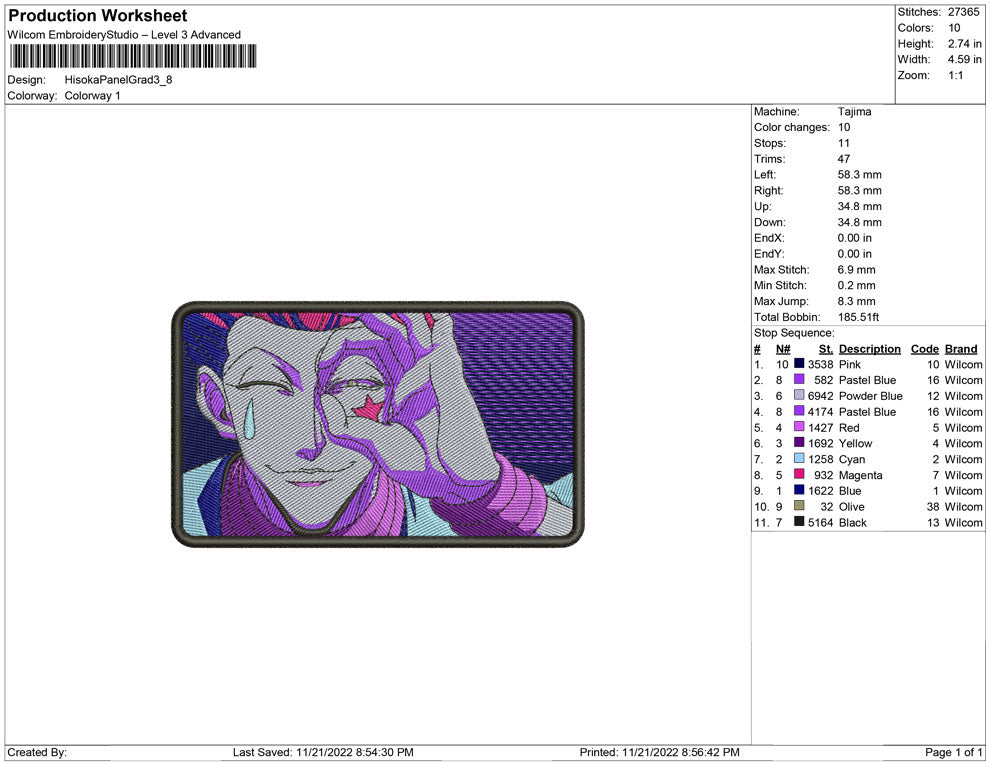
Task: Click 'Black' description in stop table
Action: point(852,522)
